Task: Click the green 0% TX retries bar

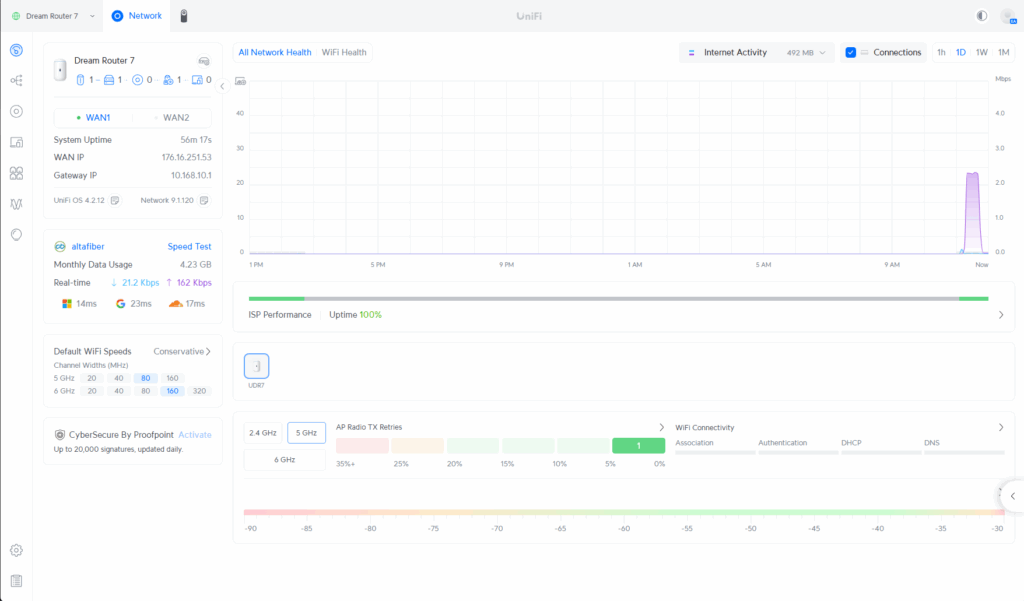Action: (639, 446)
